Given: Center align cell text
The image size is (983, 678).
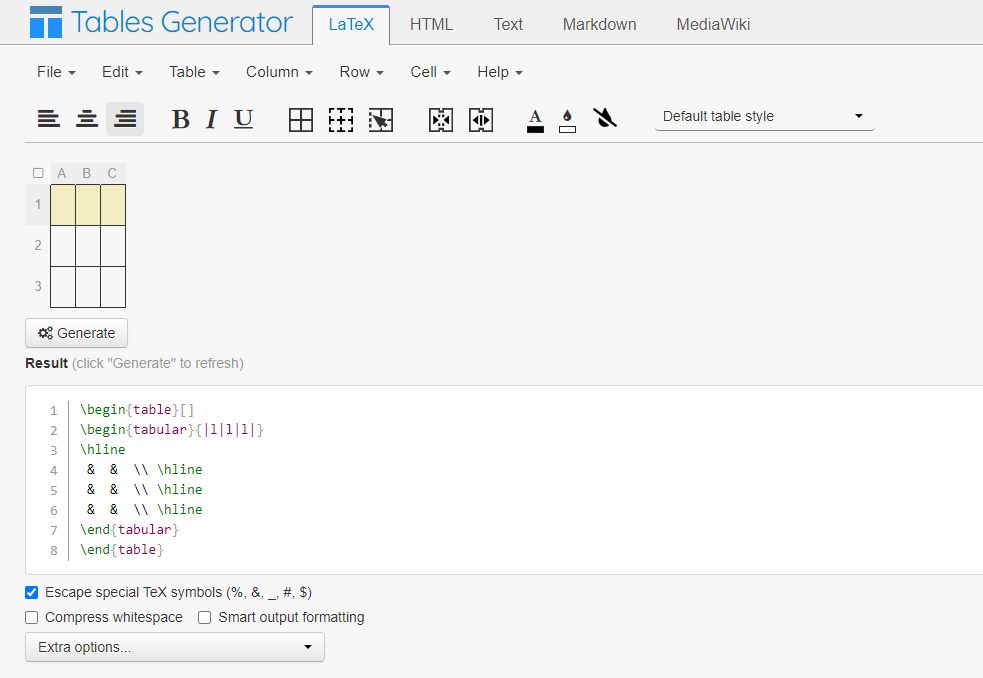Looking at the screenshot, I should pos(87,119).
